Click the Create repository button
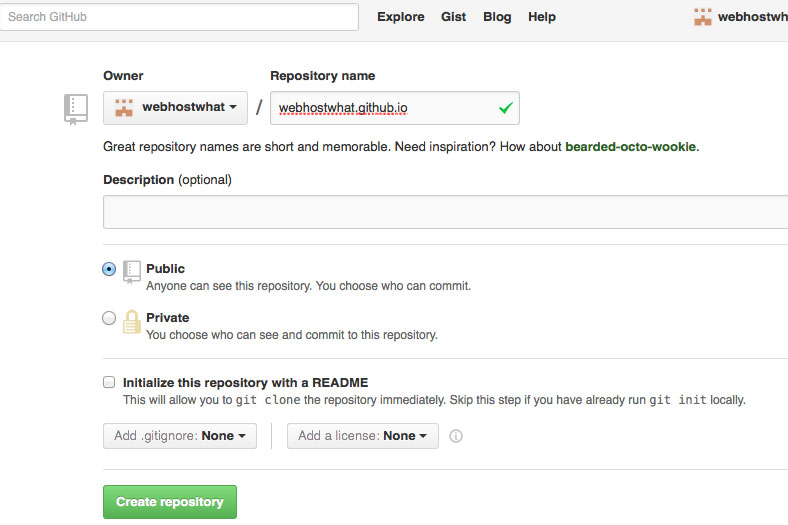 tap(170, 501)
